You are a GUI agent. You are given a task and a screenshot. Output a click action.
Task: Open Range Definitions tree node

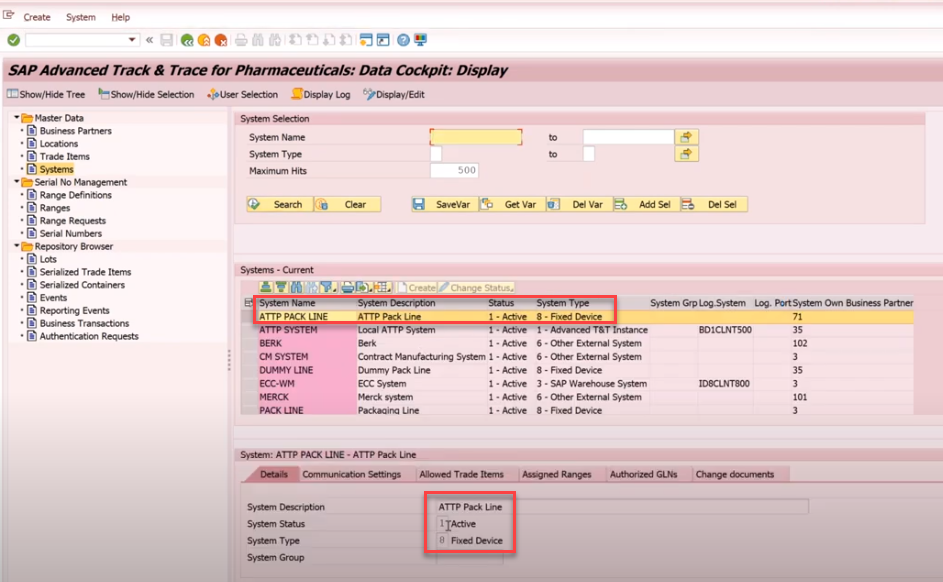coord(75,195)
